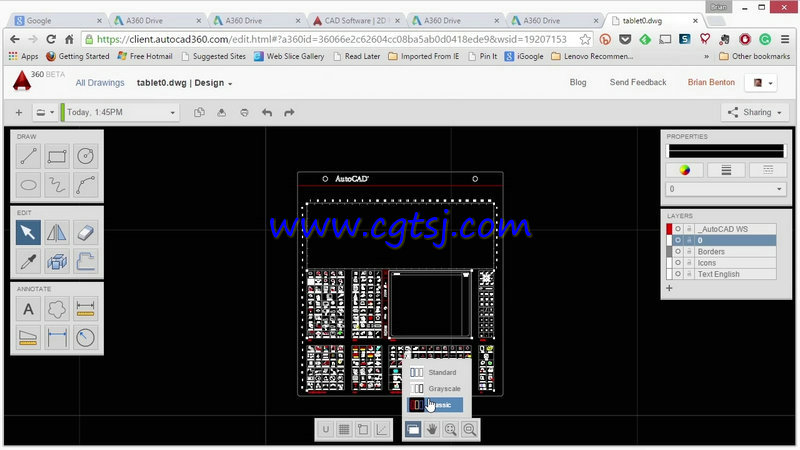Image resolution: width=800 pixels, height=450 pixels.
Task: Add a new layer with plus
Action: pyautogui.click(x=669, y=288)
